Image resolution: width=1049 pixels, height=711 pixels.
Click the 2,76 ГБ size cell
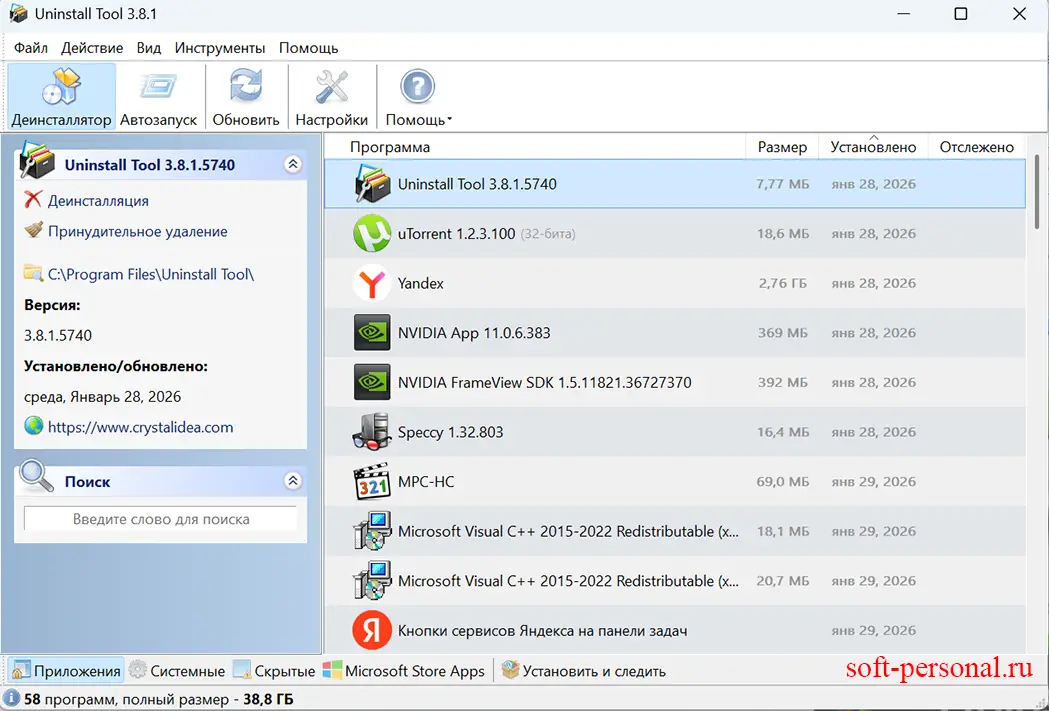pos(783,283)
